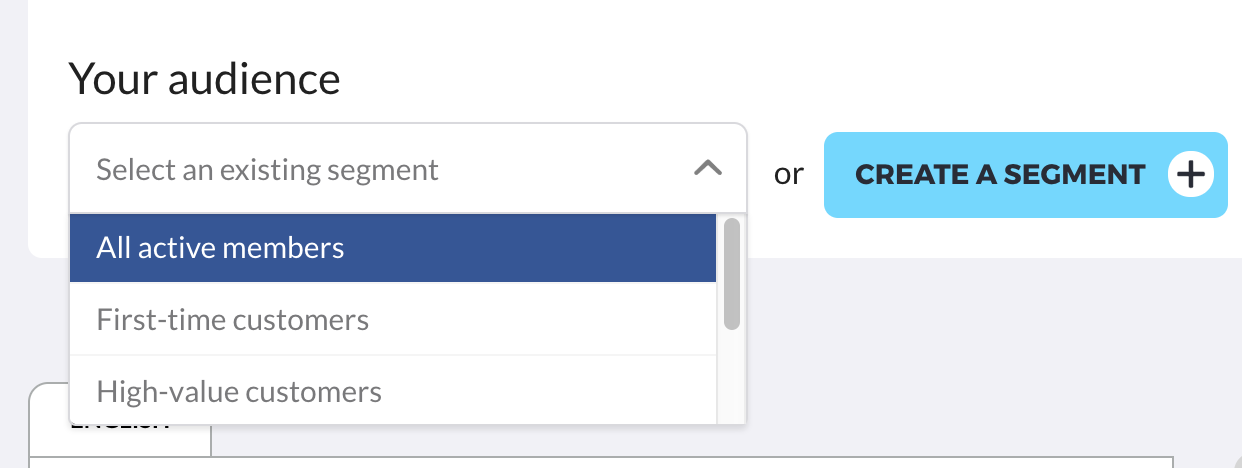Click the segment list scrollbar thumb
The image size is (1242, 468).
731,273
